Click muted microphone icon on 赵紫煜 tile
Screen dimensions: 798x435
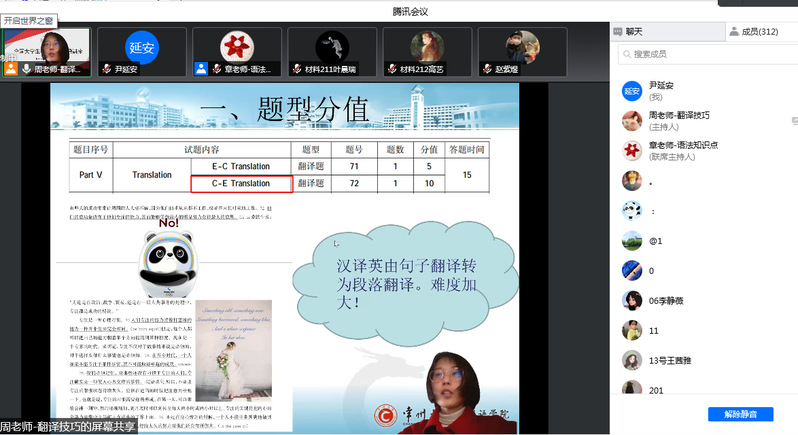coord(487,69)
